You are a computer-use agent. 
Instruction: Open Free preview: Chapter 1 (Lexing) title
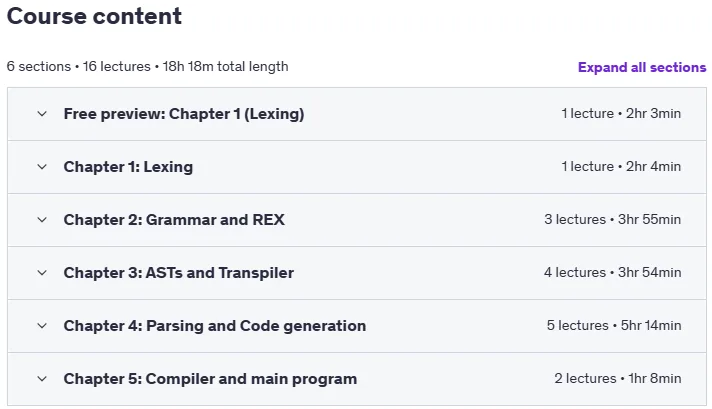[x=184, y=114]
